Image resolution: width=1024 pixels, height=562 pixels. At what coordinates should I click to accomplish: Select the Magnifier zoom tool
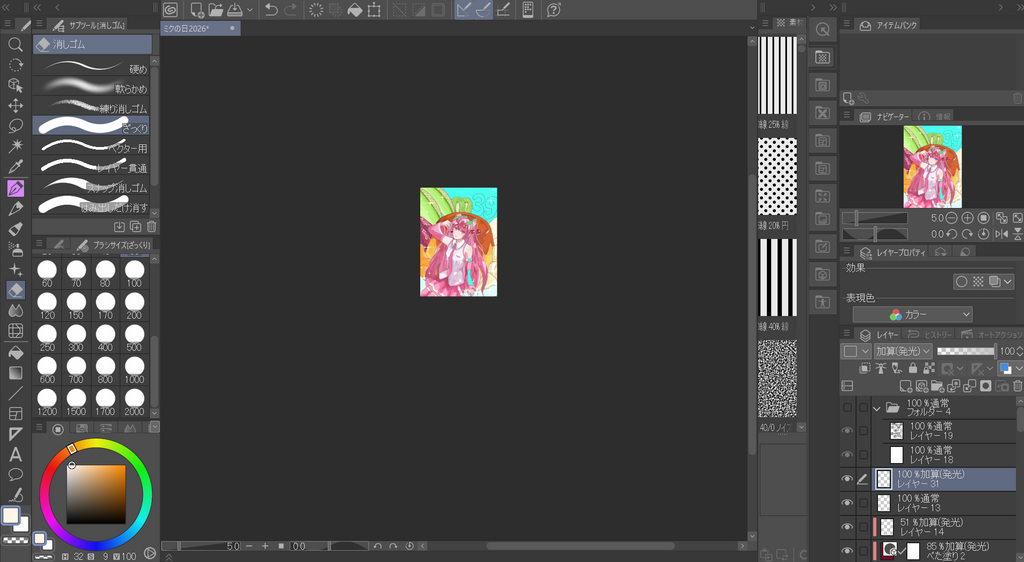(15, 45)
